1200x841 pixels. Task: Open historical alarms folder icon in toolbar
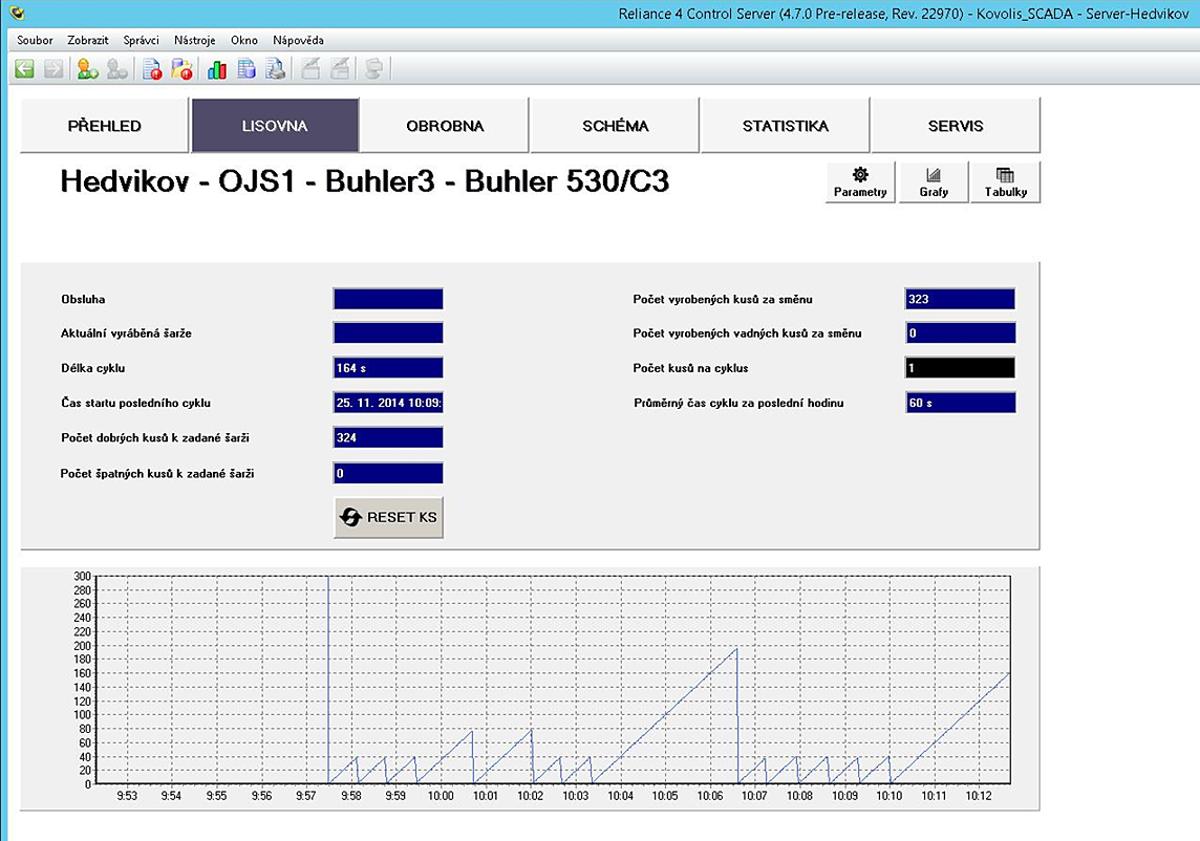click(182, 69)
